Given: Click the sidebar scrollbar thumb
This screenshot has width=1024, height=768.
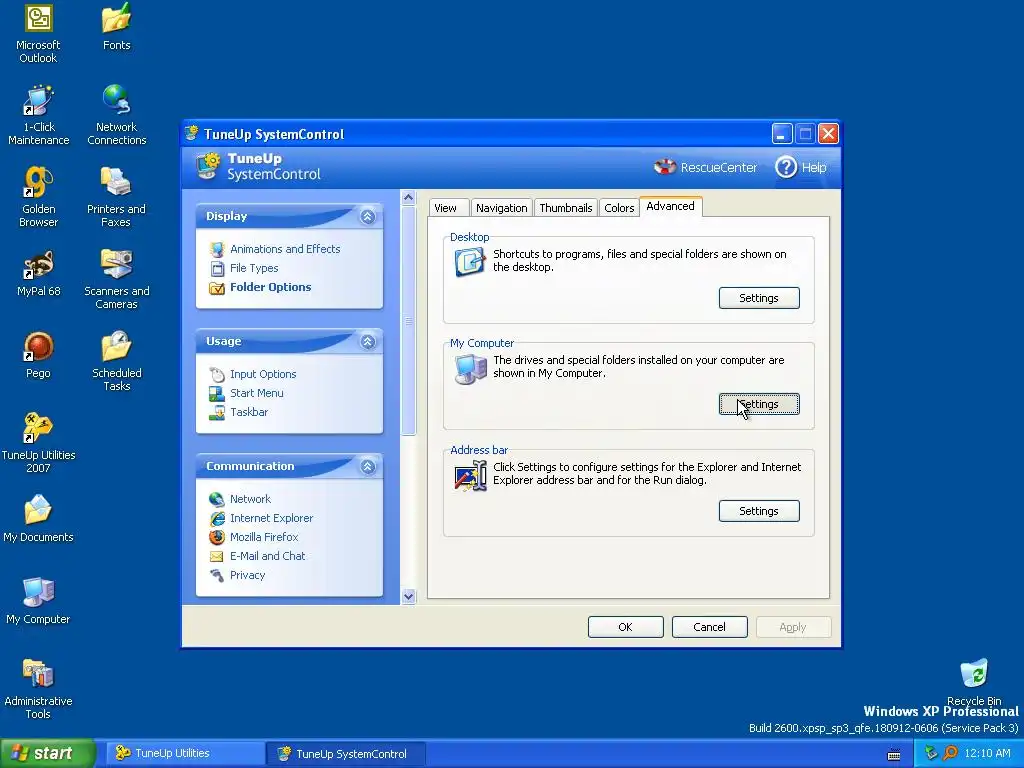Looking at the screenshot, I should [x=408, y=320].
